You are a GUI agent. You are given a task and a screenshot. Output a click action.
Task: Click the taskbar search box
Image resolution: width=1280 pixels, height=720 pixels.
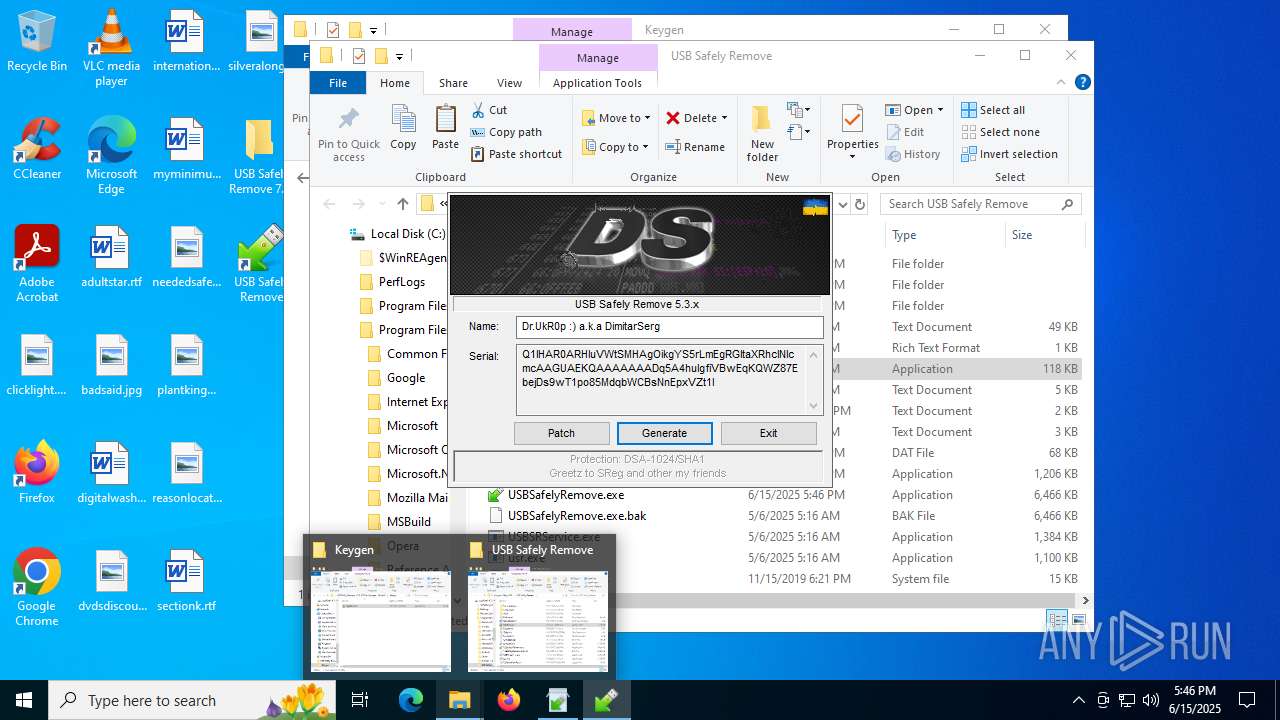click(192, 700)
